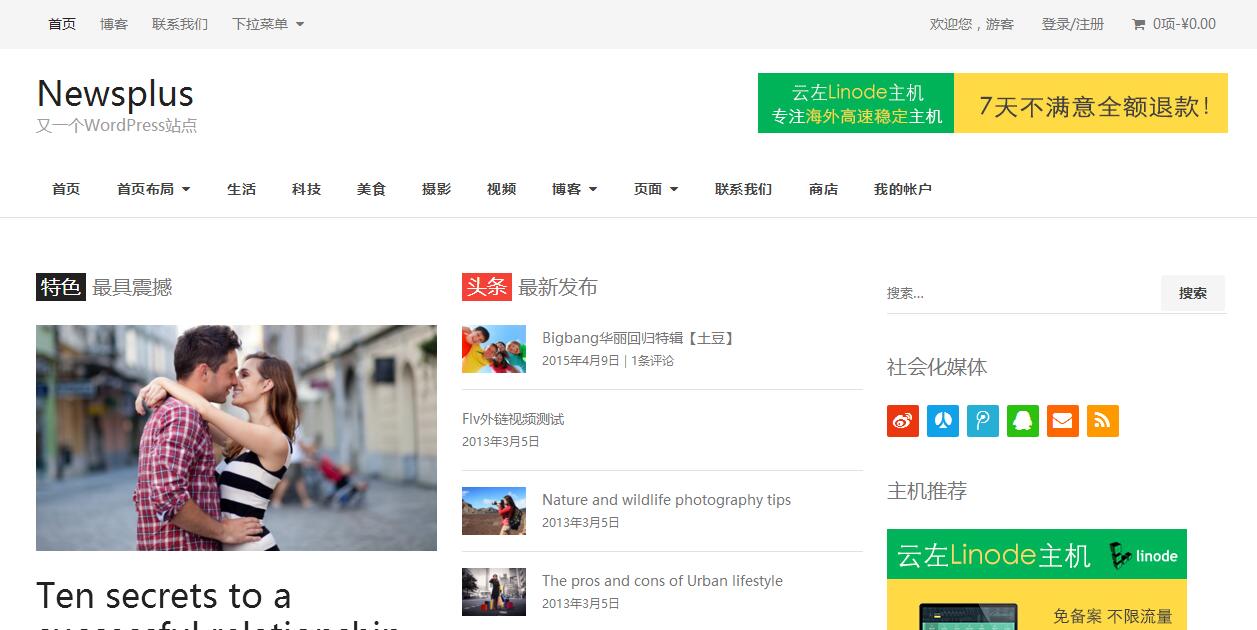Open 联系我们 in main navigation

[x=743, y=189]
